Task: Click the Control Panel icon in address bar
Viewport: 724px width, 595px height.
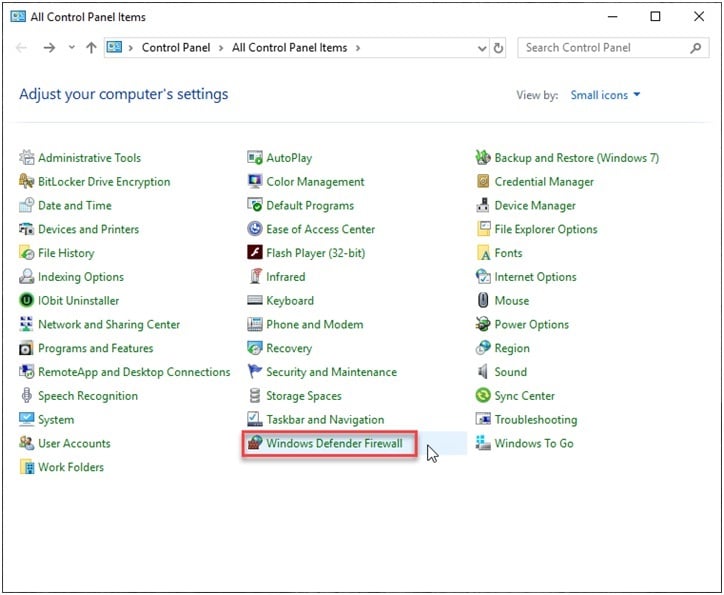Action: pyautogui.click(x=114, y=47)
